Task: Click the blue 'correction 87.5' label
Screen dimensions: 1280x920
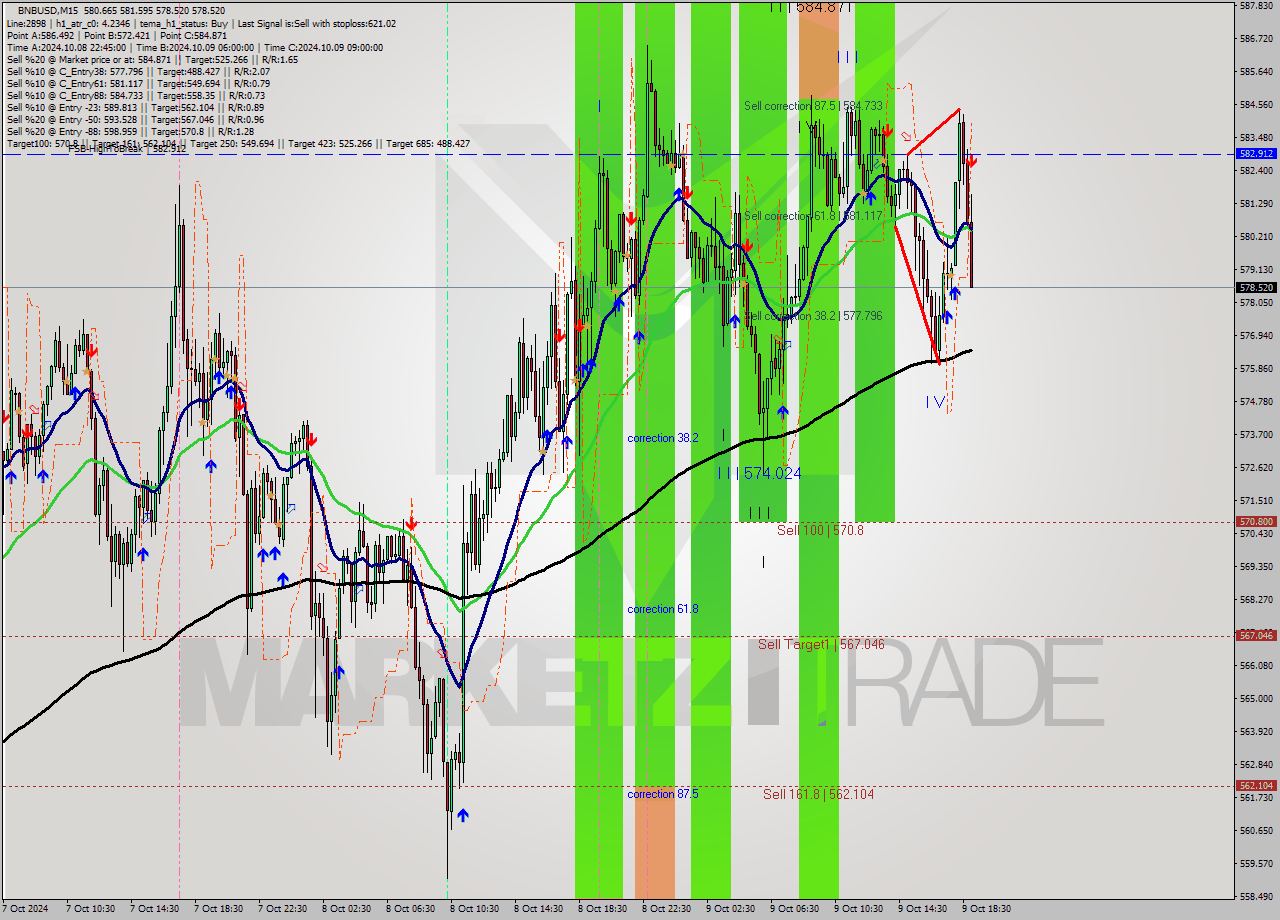Action: 663,794
